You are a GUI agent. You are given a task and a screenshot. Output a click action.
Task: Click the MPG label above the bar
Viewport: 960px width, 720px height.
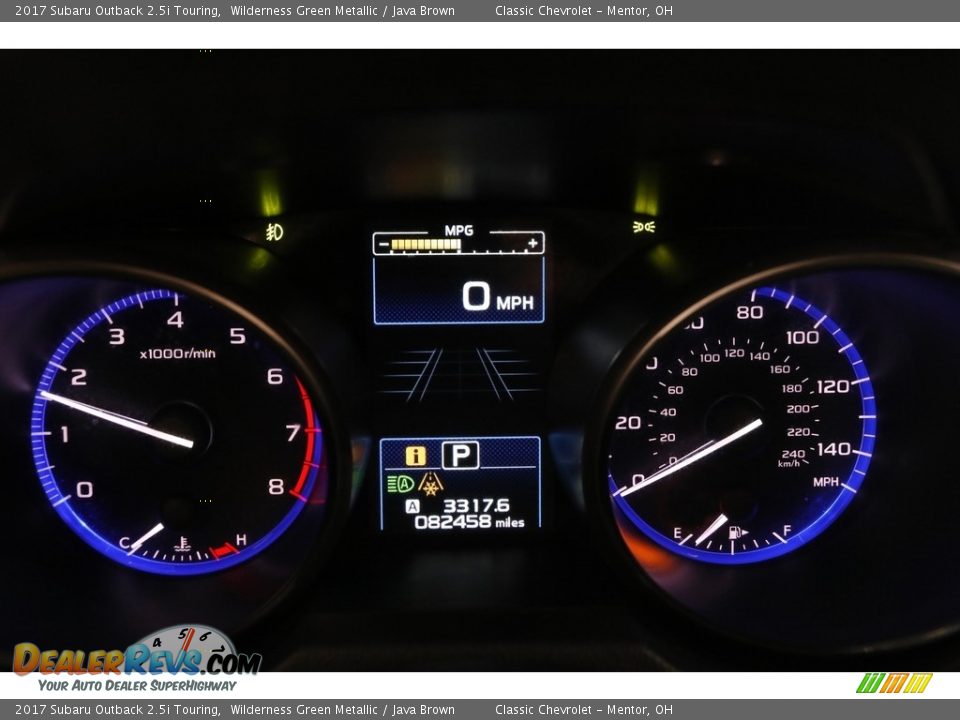pos(459,231)
